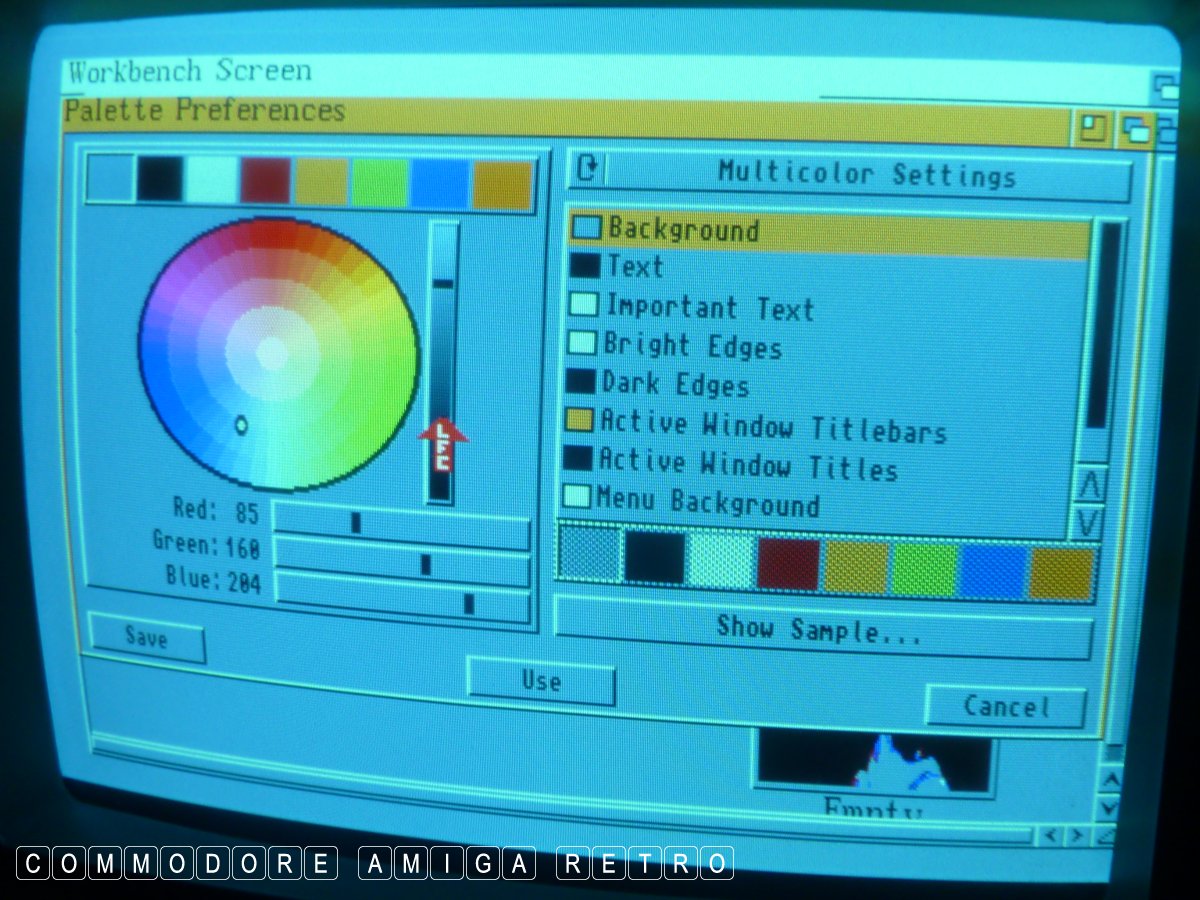Viewport: 1200px width, 900px height.
Task: Select the Background pen entry
Action: point(828,231)
